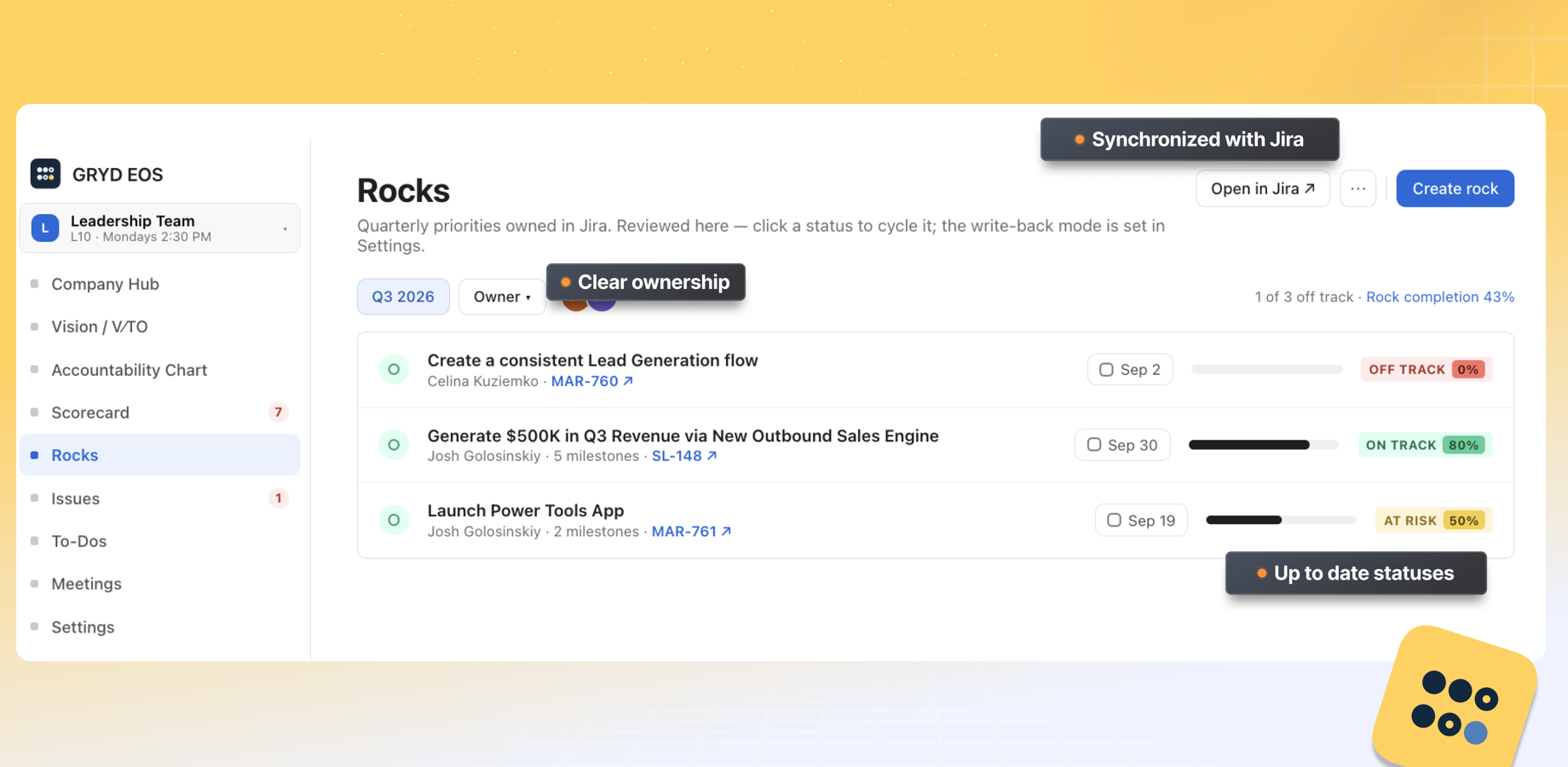Click '1 of 3 off track' summary text
The width and height of the screenshot is (1568, 767).
[x=1304, y=297]
